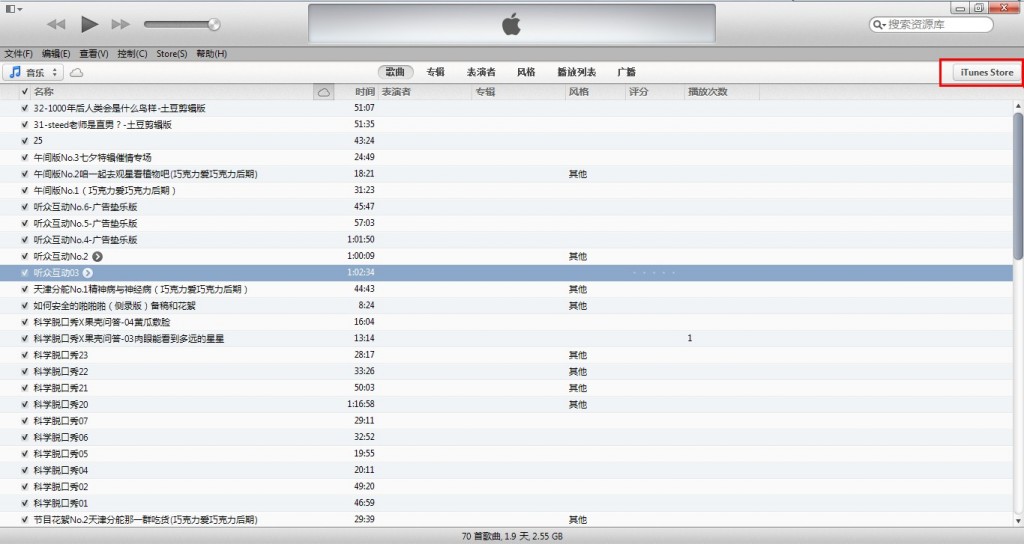This screenshot has width=1024, height=544.
Task: Open the Store(S) menu
Action: (172, 54)
